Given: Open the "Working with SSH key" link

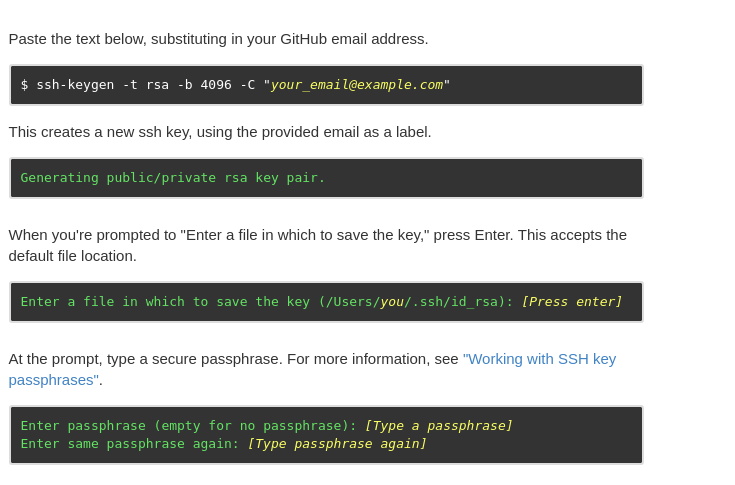Looking at the screenshot, I should [540, 359].
